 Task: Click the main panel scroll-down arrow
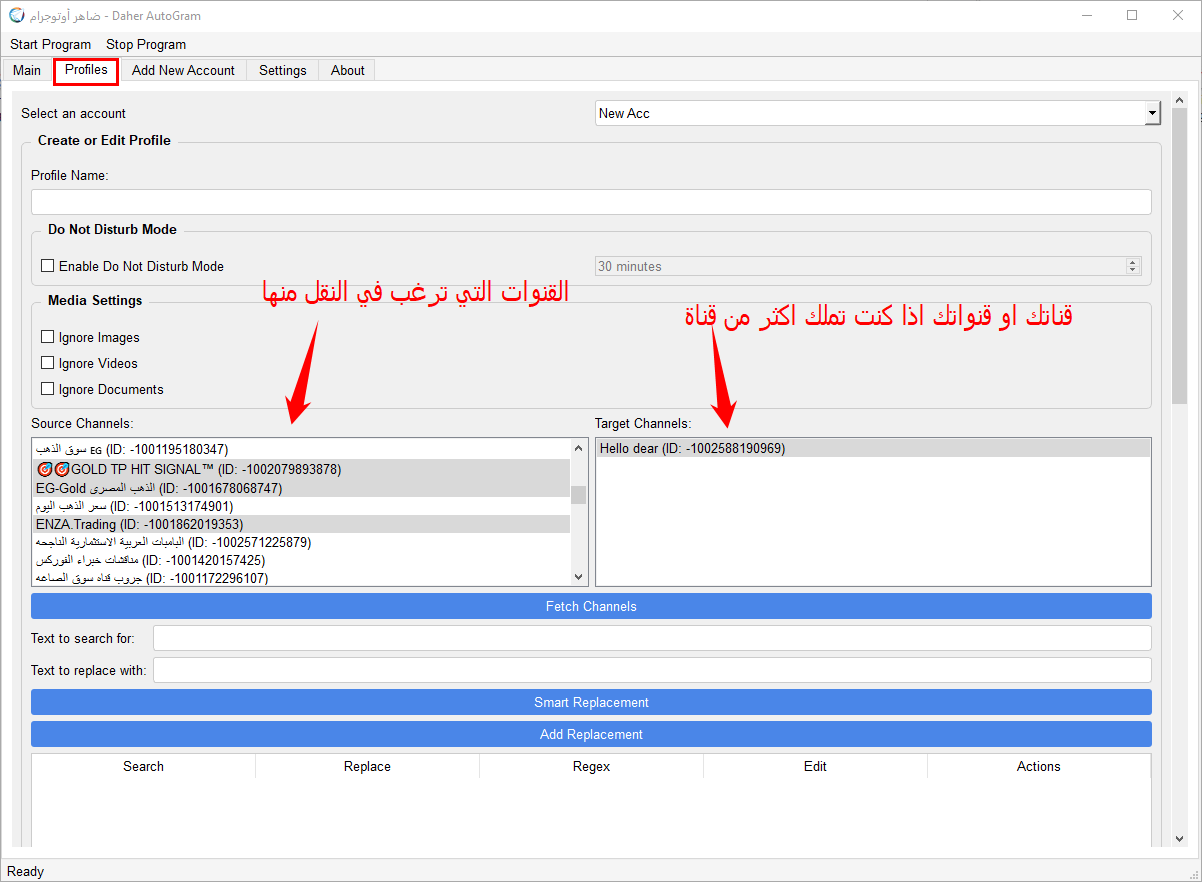tap(1179, 838)
